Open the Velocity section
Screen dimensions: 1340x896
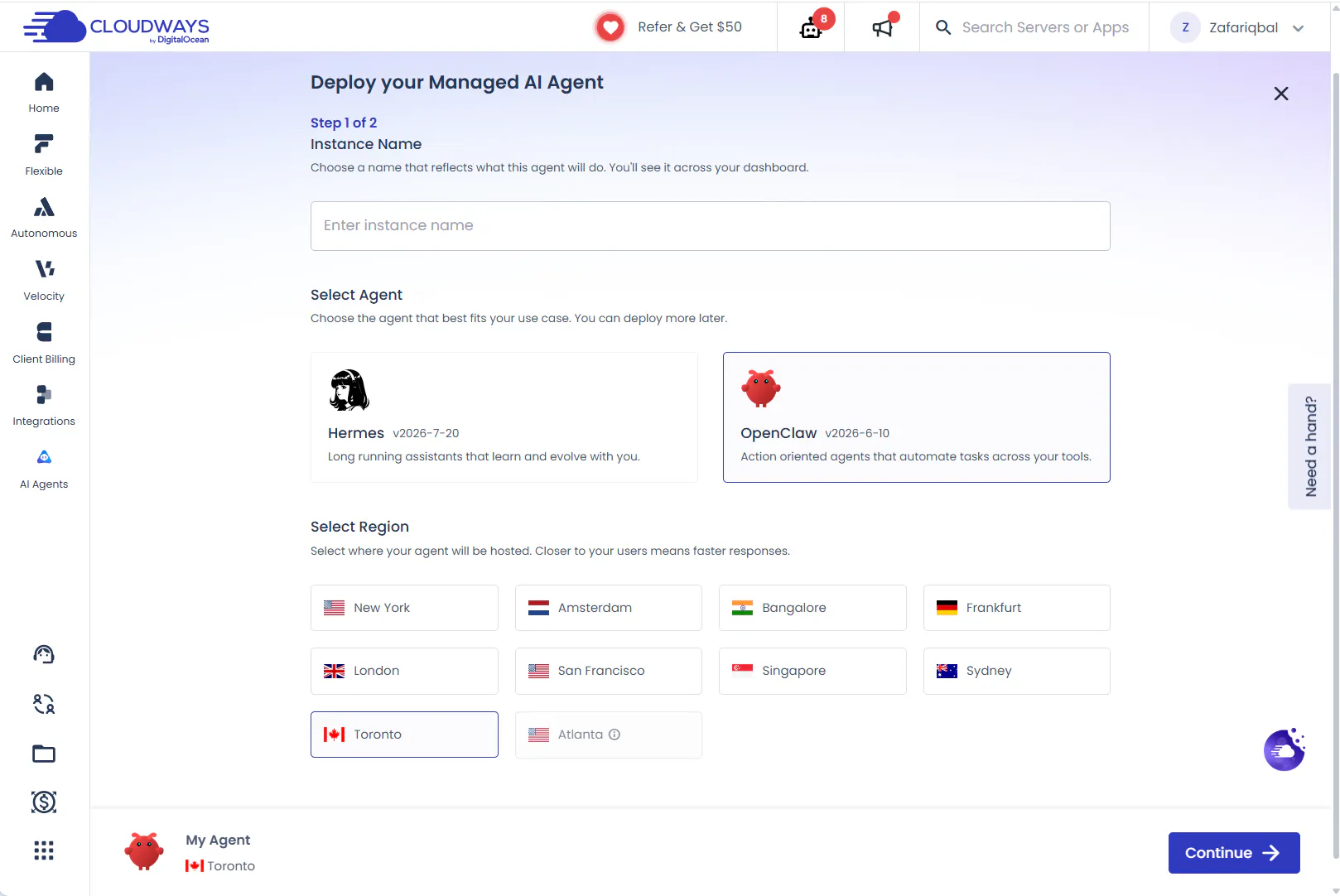[44, 281]
